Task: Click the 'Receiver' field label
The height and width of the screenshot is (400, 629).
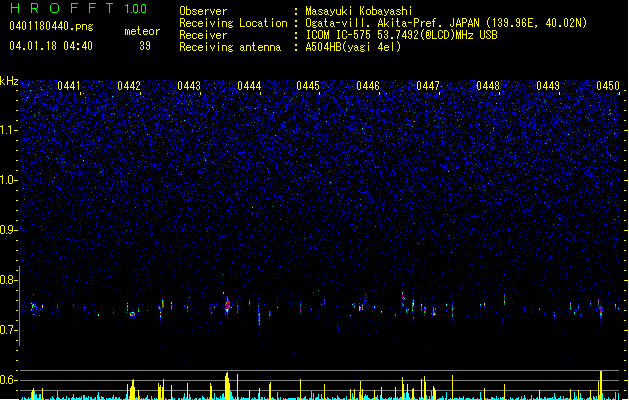Action: pyautogui.click(x=203, y=35)
